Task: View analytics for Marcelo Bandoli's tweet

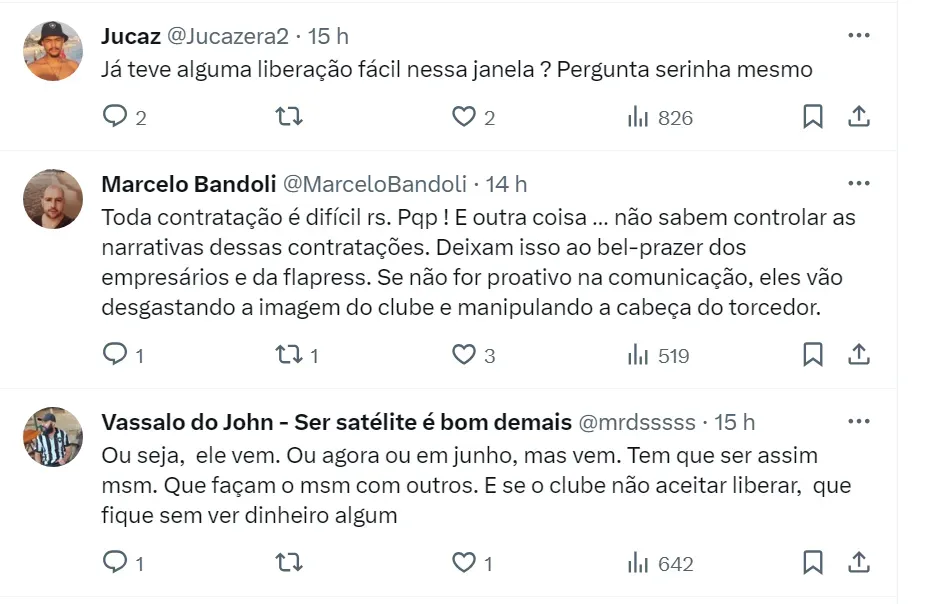Action: (x=658, y=355)
